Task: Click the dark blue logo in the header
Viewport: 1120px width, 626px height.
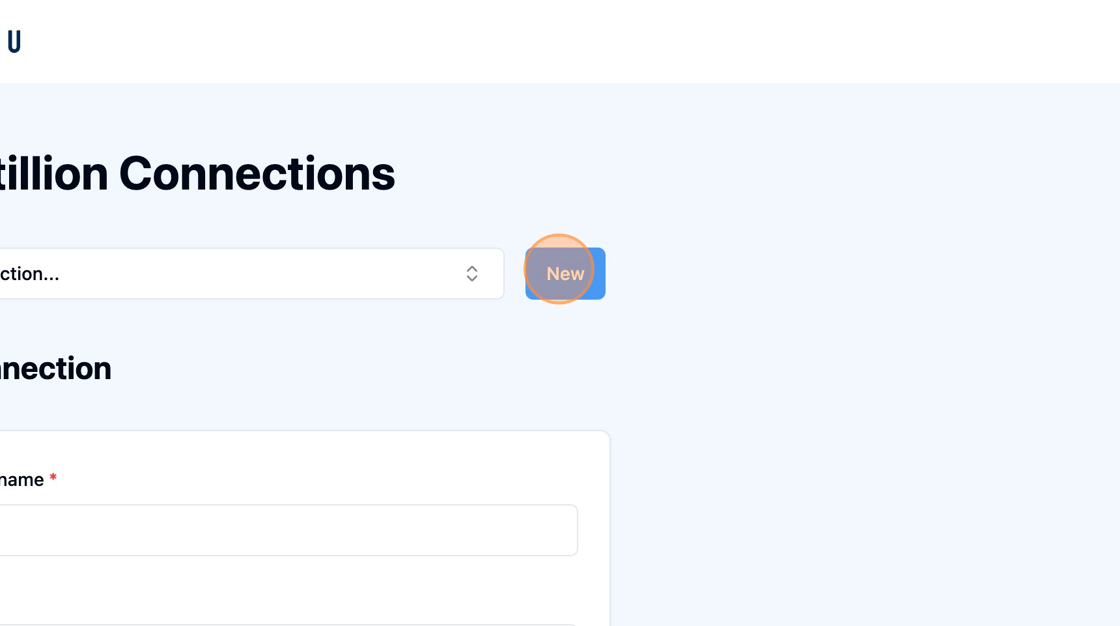Action: [14, 41]
